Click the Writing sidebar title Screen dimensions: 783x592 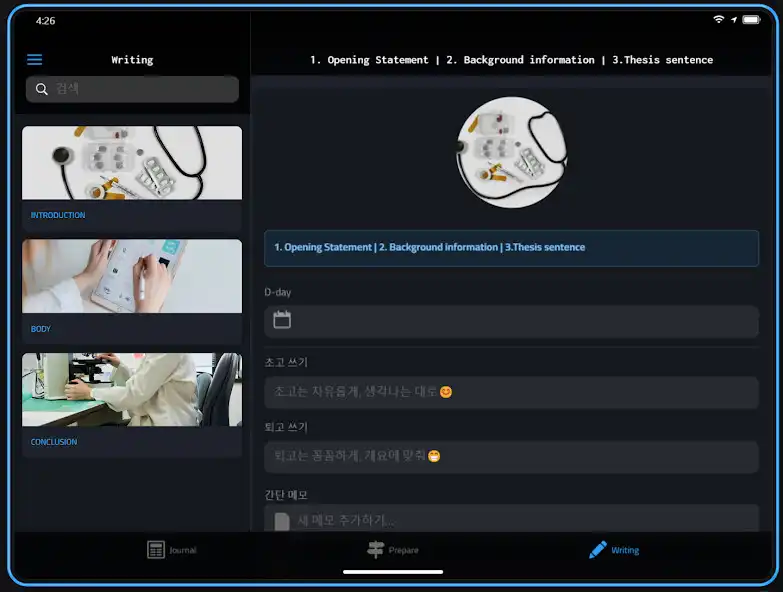point(132,60)
